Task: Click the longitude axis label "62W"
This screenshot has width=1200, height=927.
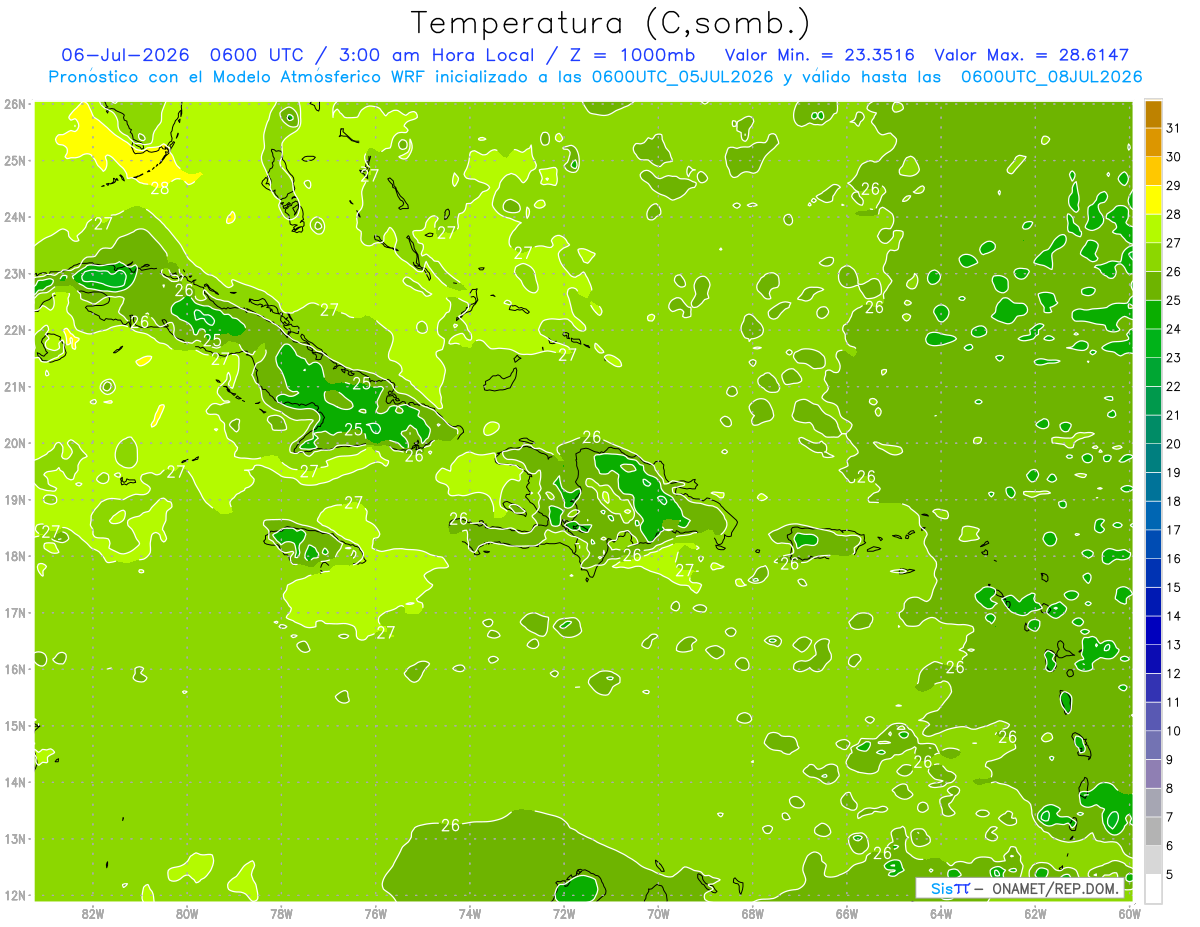Action: click(1035, 913)
